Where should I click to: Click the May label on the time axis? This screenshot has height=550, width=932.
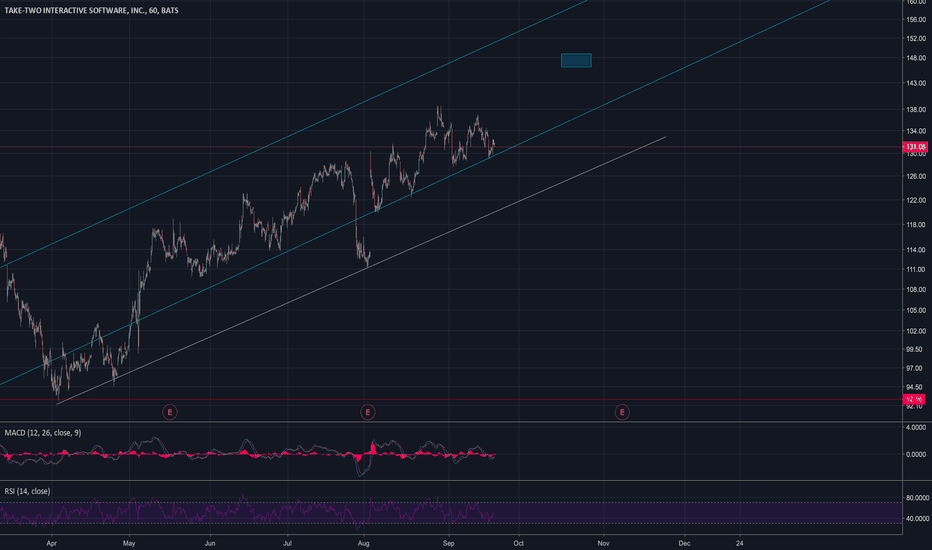click(129, 543)
